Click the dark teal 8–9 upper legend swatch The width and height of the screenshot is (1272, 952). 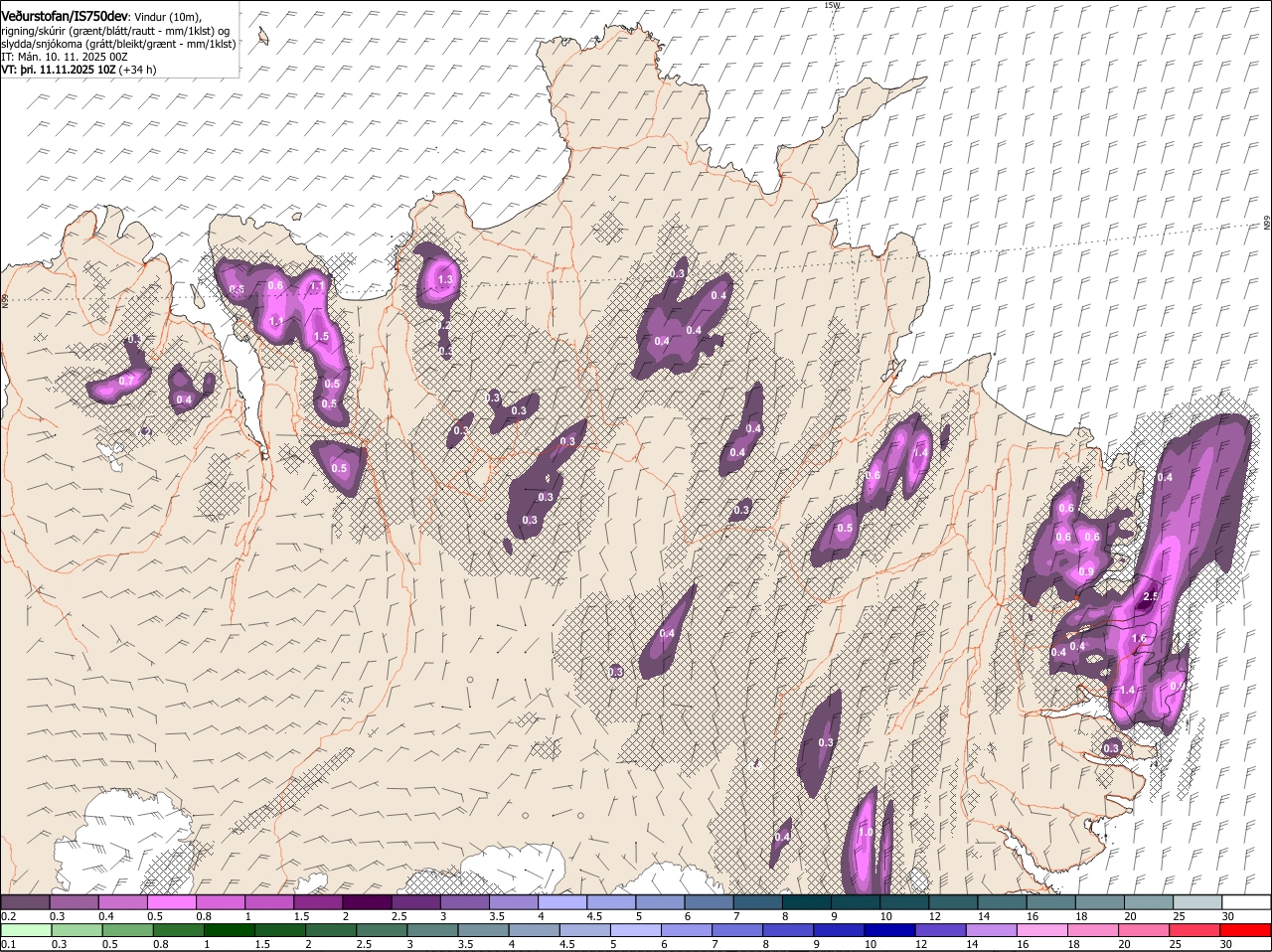coord(807,902)
